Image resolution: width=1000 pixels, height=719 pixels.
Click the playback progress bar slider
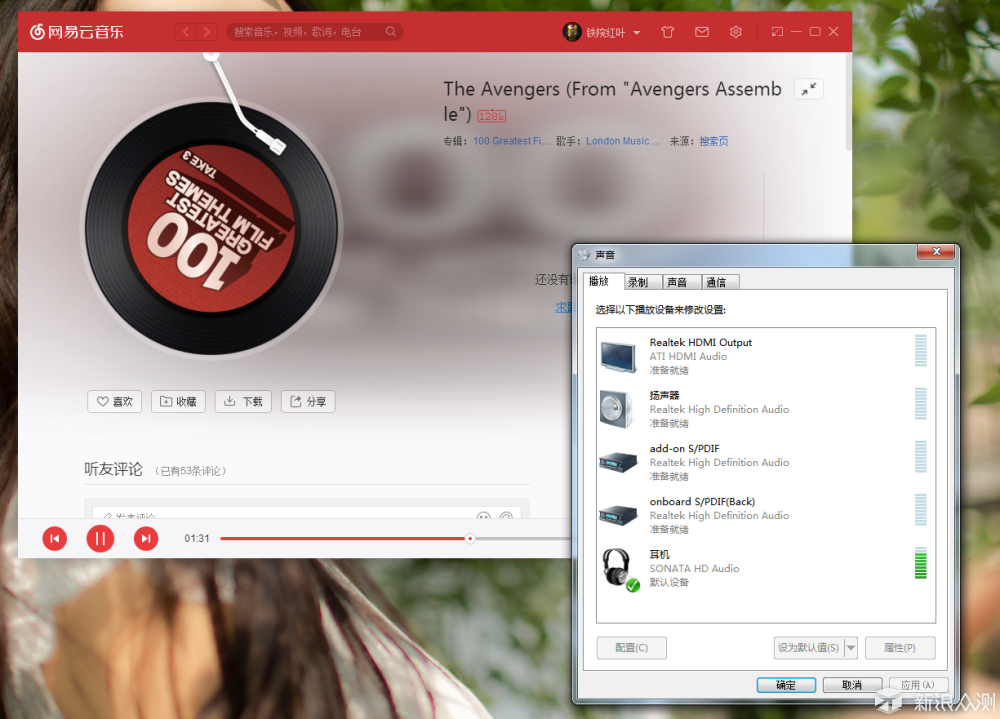(x=470, y=539)
